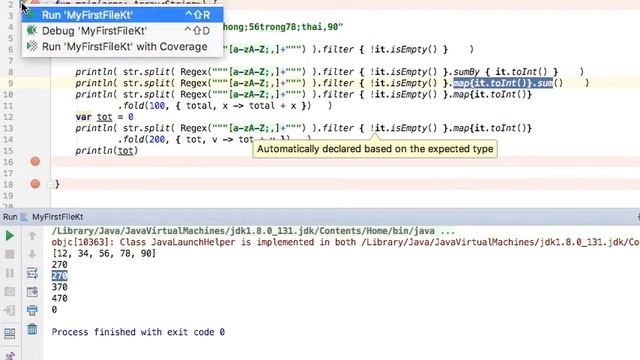Click the green Rerun button in Run panel
640x360 pixels.
(x=9, y=236)
